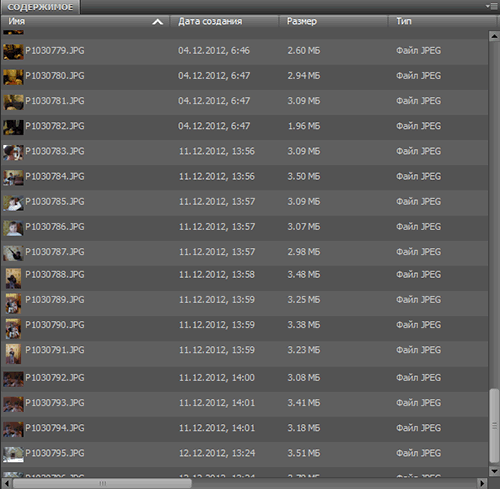Click the vertical scrollbar up arrow
This screenshot has width=500, height=489.
(x=494, y=36)
